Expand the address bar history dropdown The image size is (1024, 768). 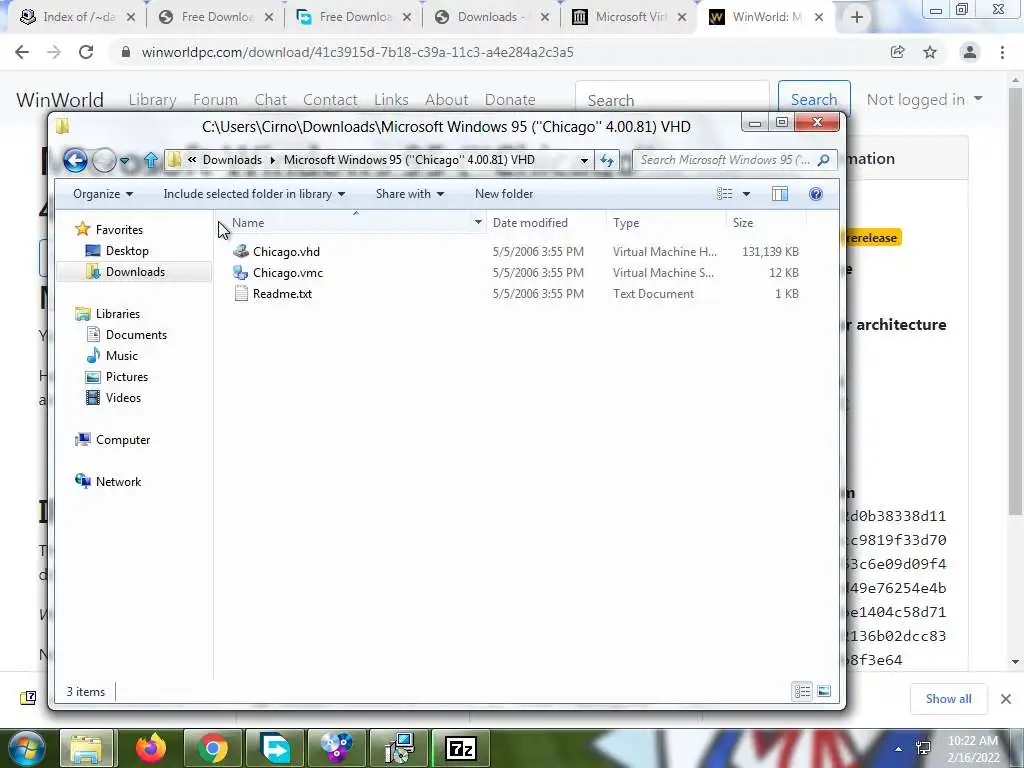[584, 160]
